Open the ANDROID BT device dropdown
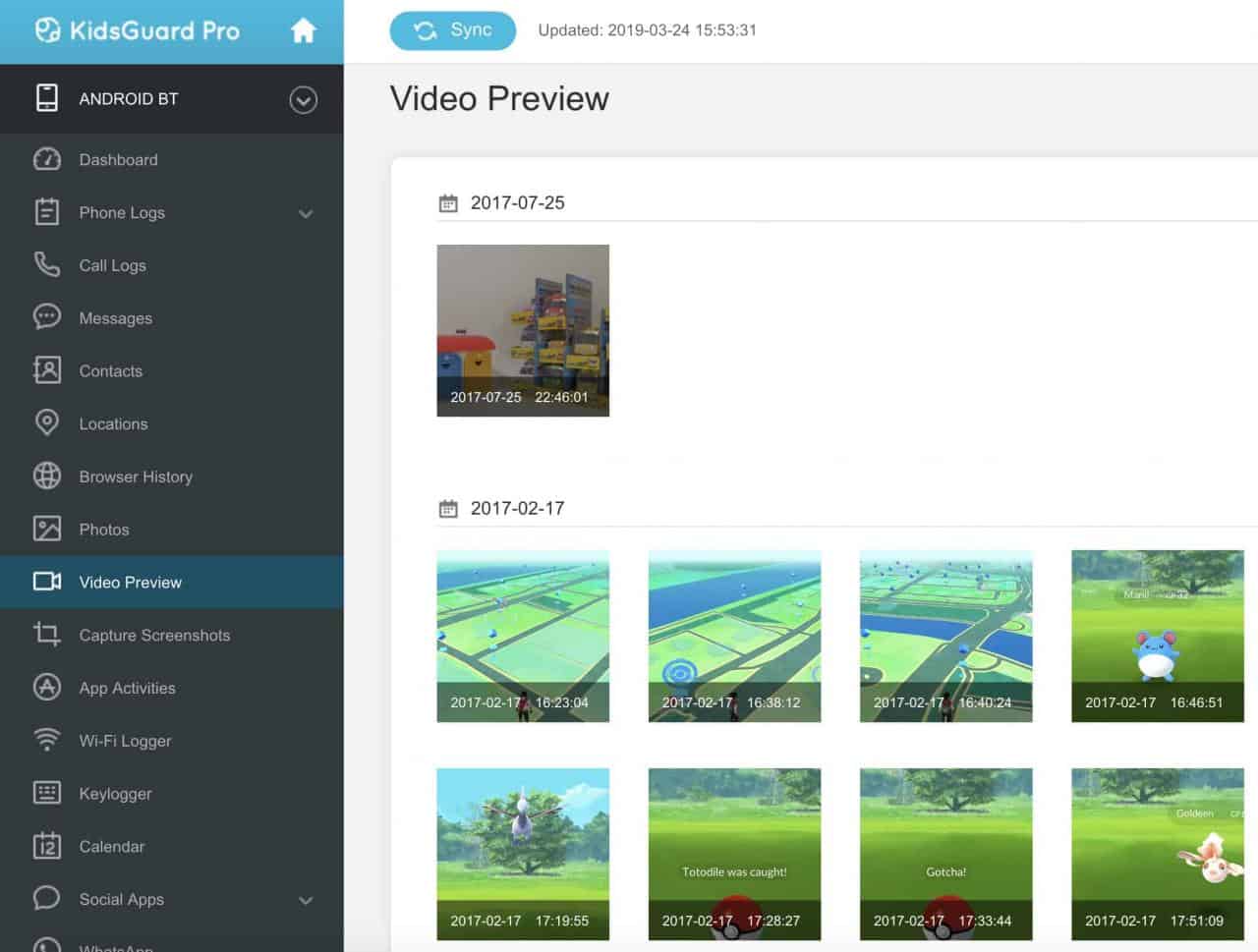 (303, 99)
